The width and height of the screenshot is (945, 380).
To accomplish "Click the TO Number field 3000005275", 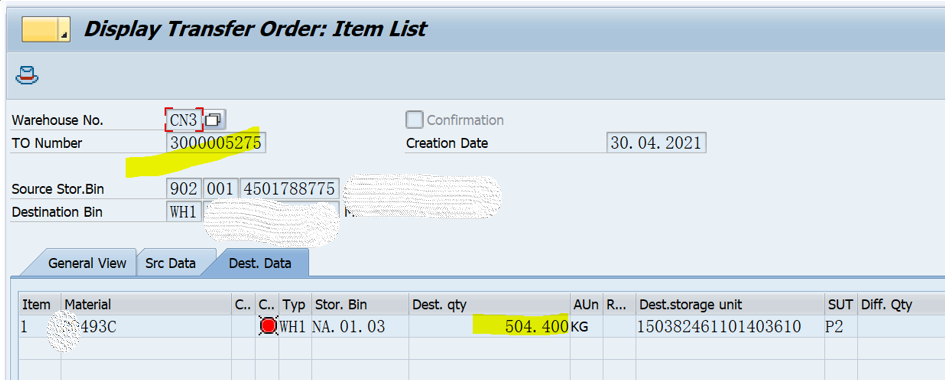I will pos(216,143).
